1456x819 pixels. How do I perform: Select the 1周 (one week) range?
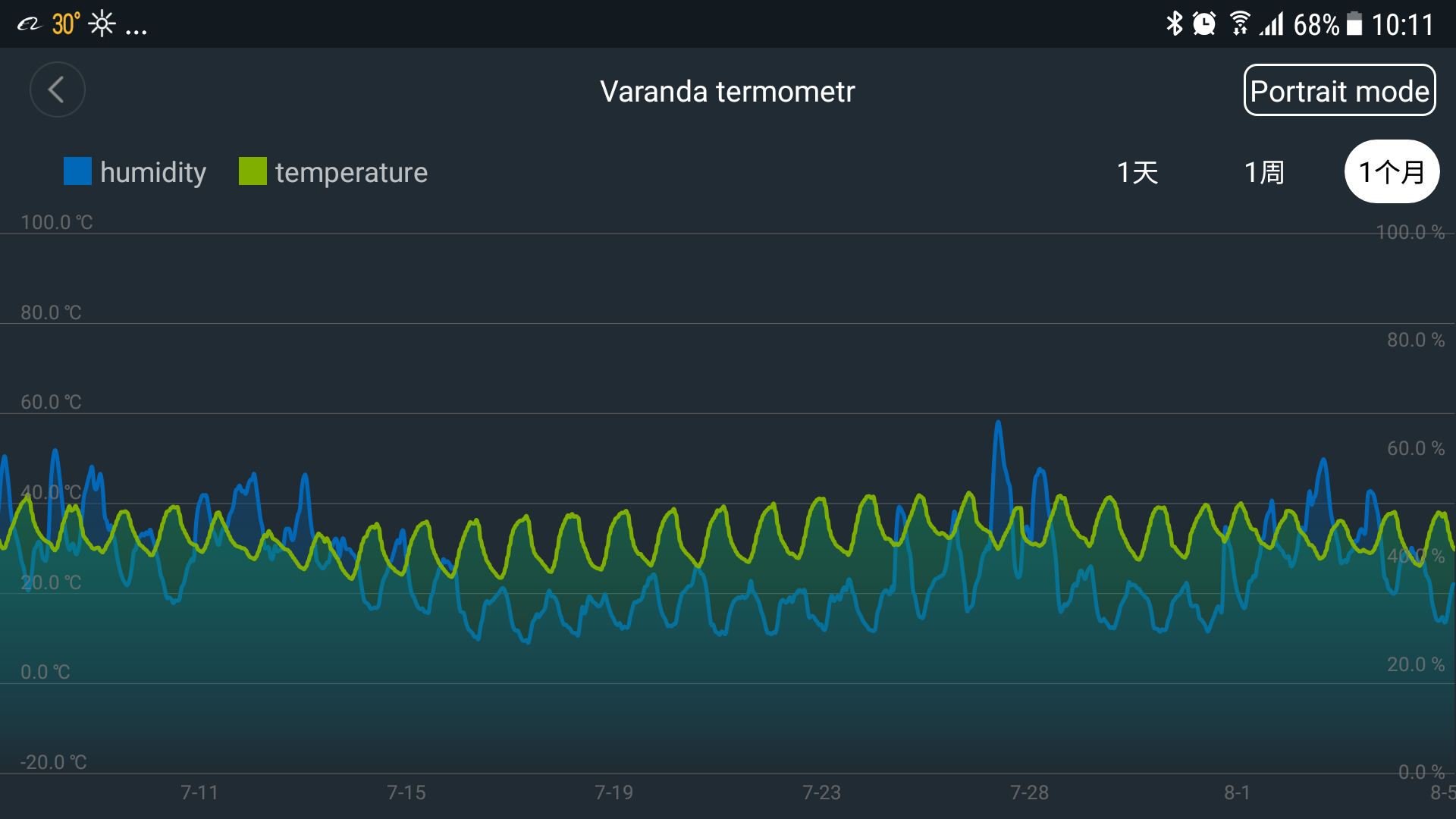1264,172
